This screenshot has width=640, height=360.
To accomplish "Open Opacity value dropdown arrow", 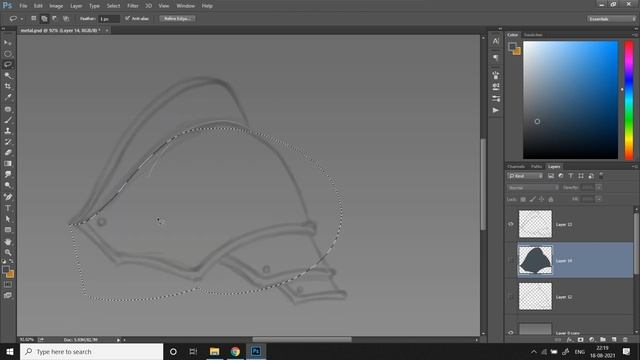I will pos(599,188).
